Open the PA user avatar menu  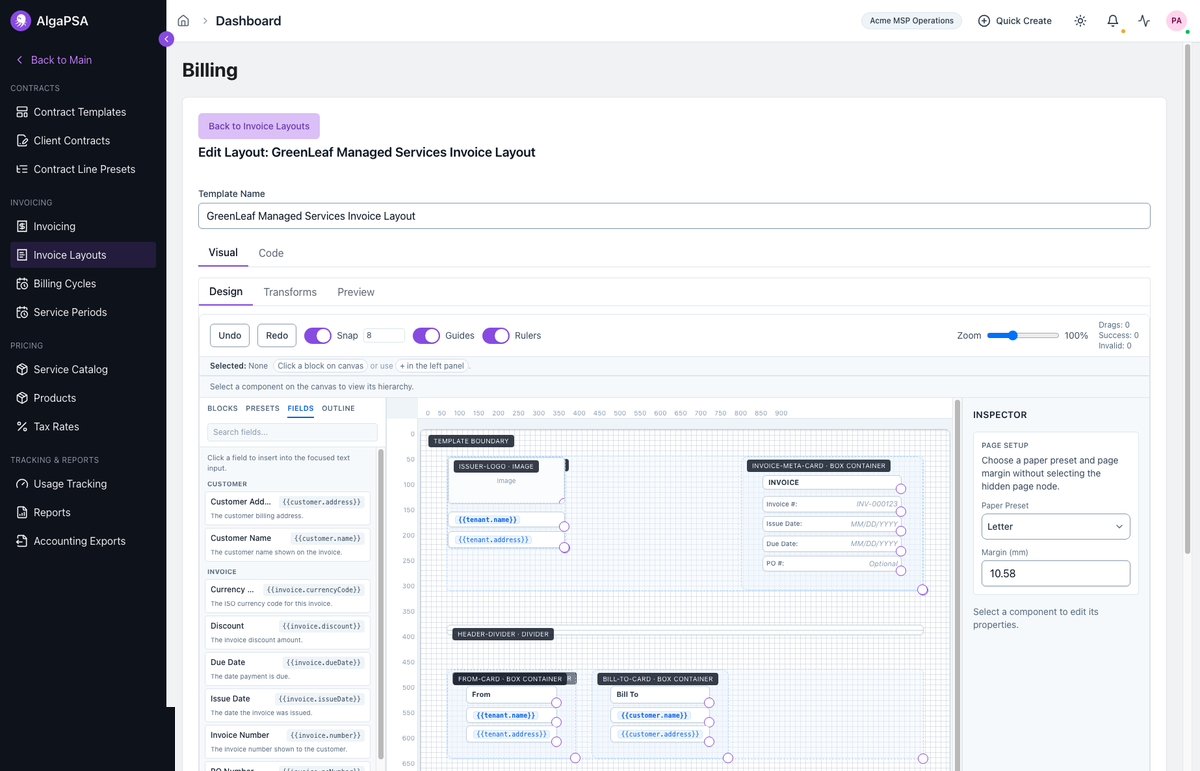[x=1176, y=21]
